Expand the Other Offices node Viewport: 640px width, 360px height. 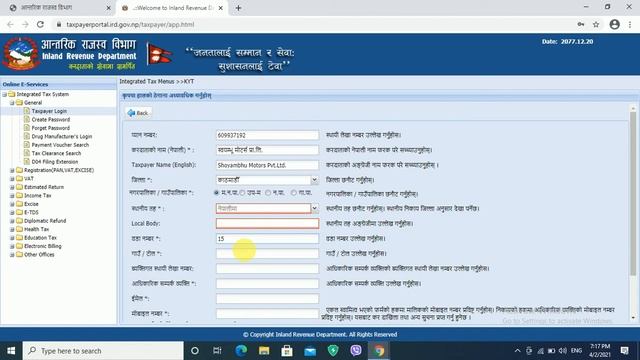coord(12,255)
